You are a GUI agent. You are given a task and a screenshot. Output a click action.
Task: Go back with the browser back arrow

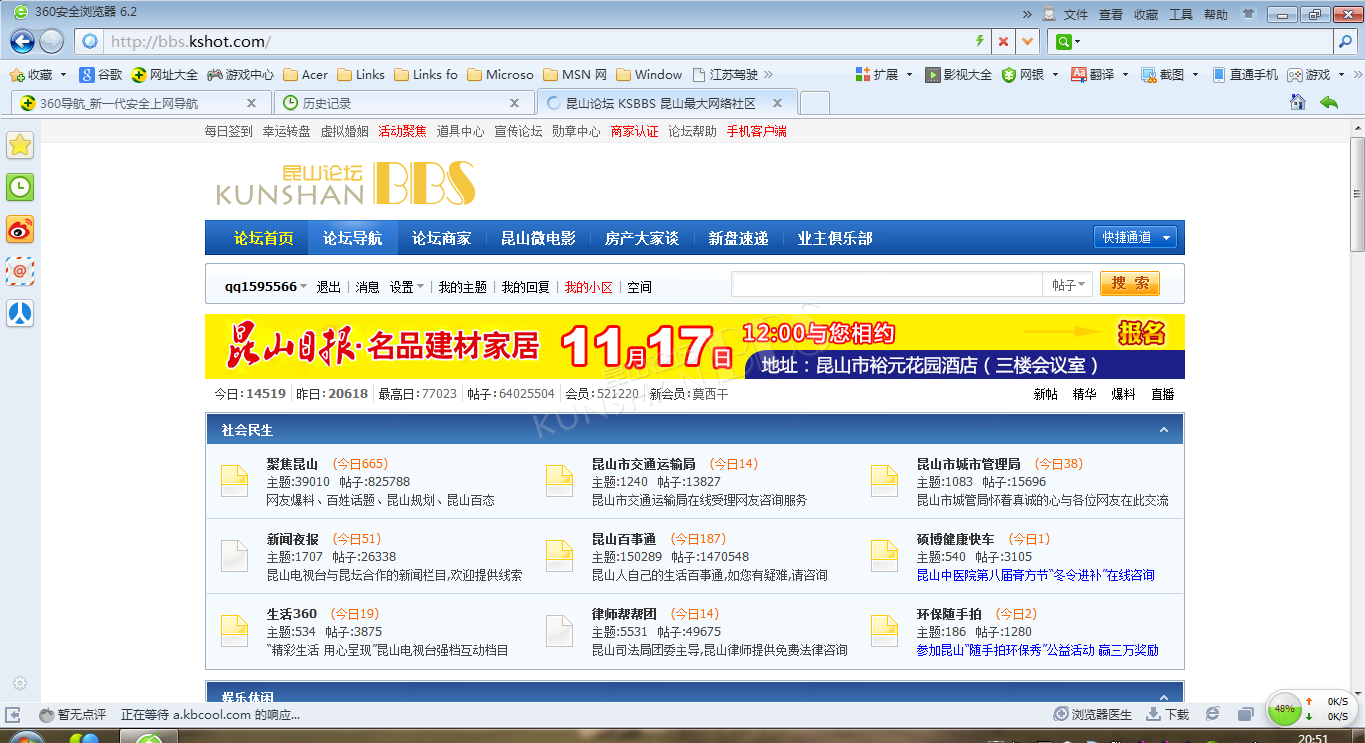coord(22,41)
